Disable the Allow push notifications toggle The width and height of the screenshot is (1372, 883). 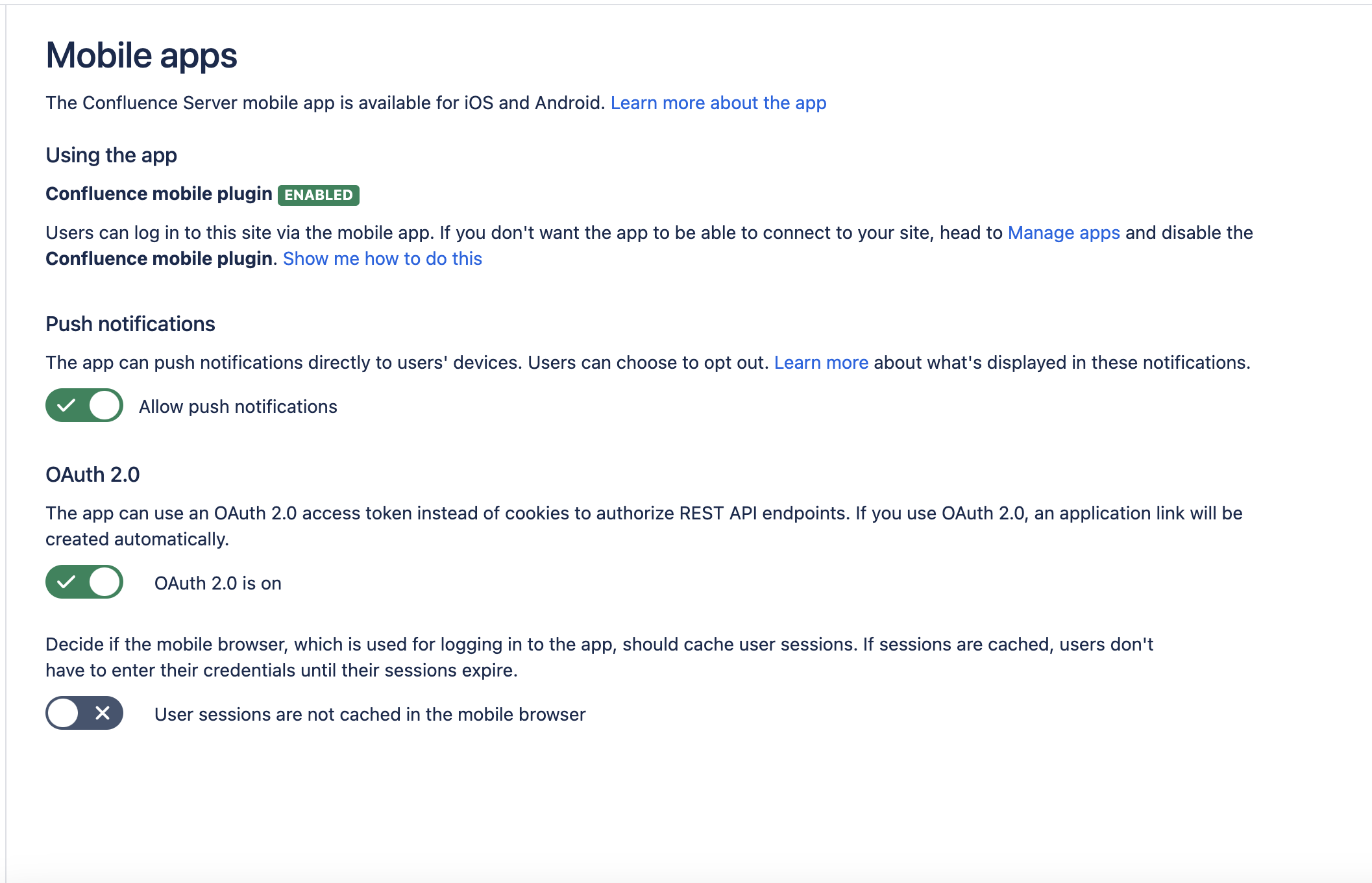(x=84, y=406)
